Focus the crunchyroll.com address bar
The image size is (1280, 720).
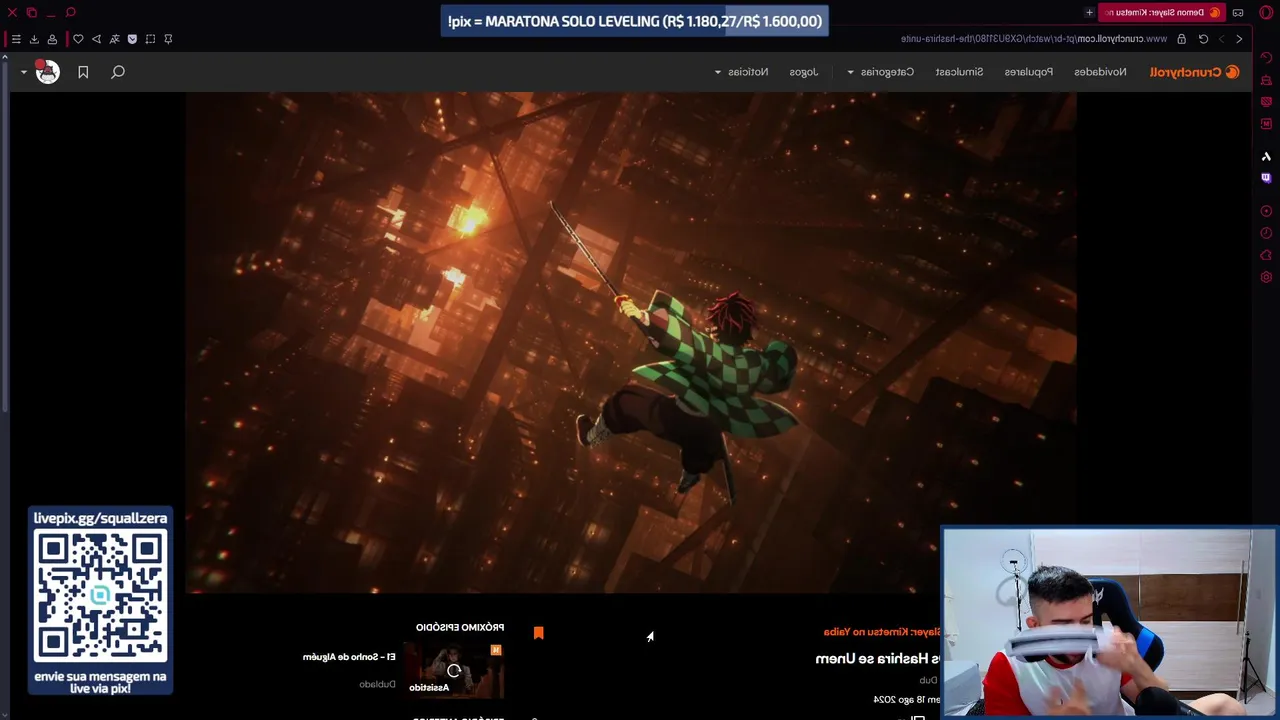coord(1034,39)
